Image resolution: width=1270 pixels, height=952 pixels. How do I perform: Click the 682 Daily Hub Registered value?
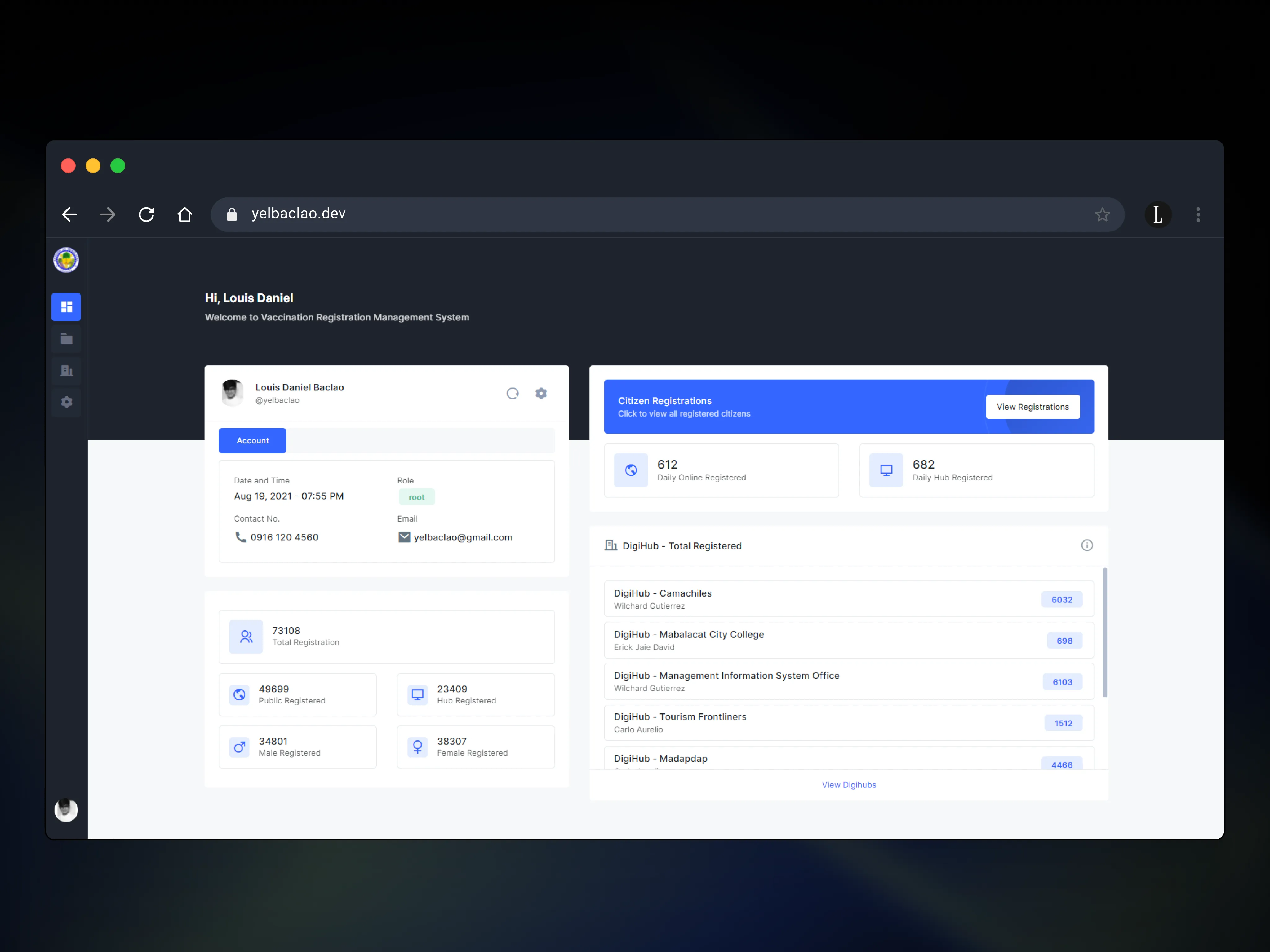pos(923,464)
